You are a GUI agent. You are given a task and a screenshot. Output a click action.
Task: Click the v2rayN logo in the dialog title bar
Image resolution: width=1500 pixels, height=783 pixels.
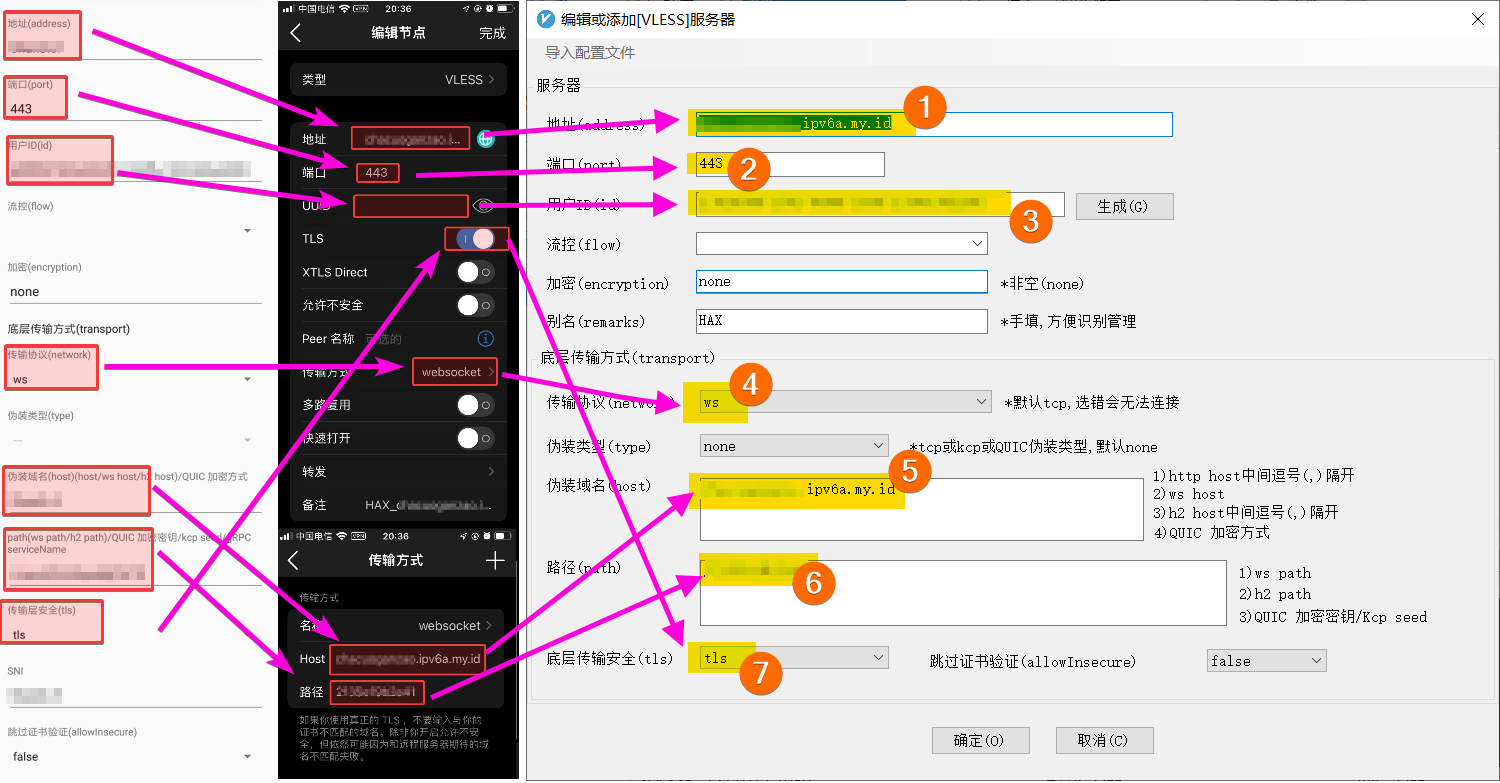point(543,18)
